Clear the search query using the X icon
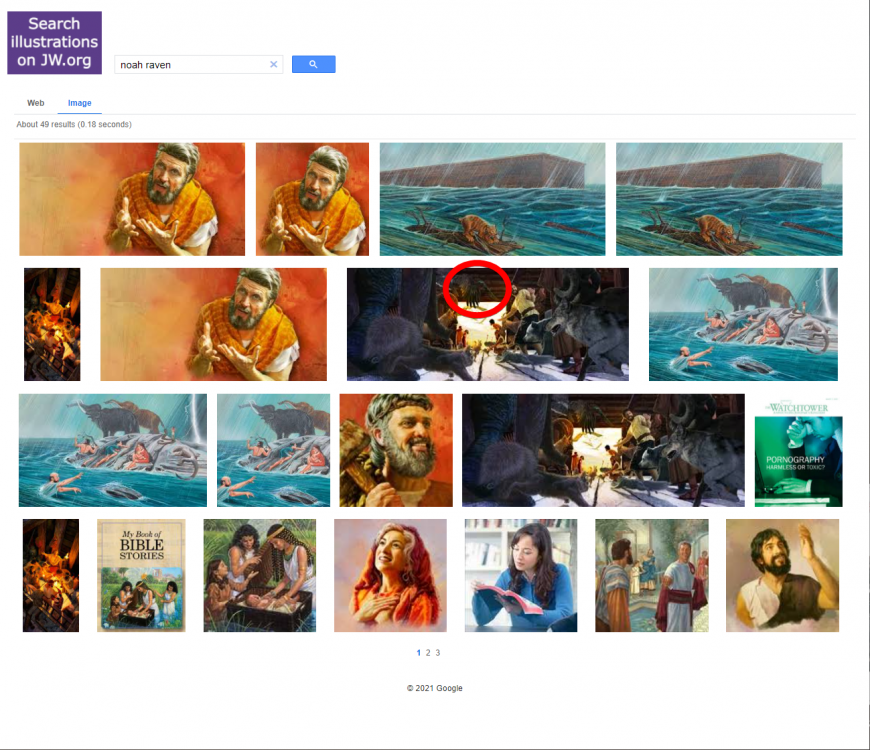The width and height of the screenshot is (870, 750). coord(273,64)
